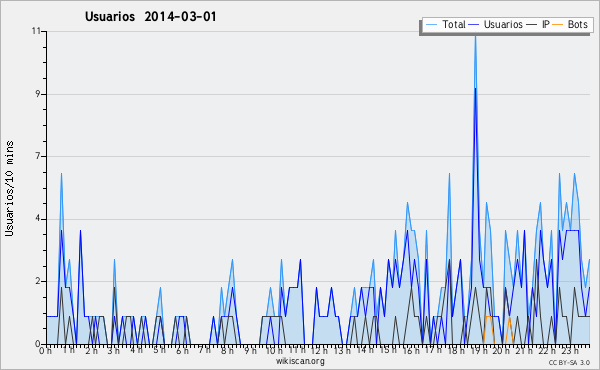Select the 'IP' legend entry
600x370 pixels.
point(538,24)
